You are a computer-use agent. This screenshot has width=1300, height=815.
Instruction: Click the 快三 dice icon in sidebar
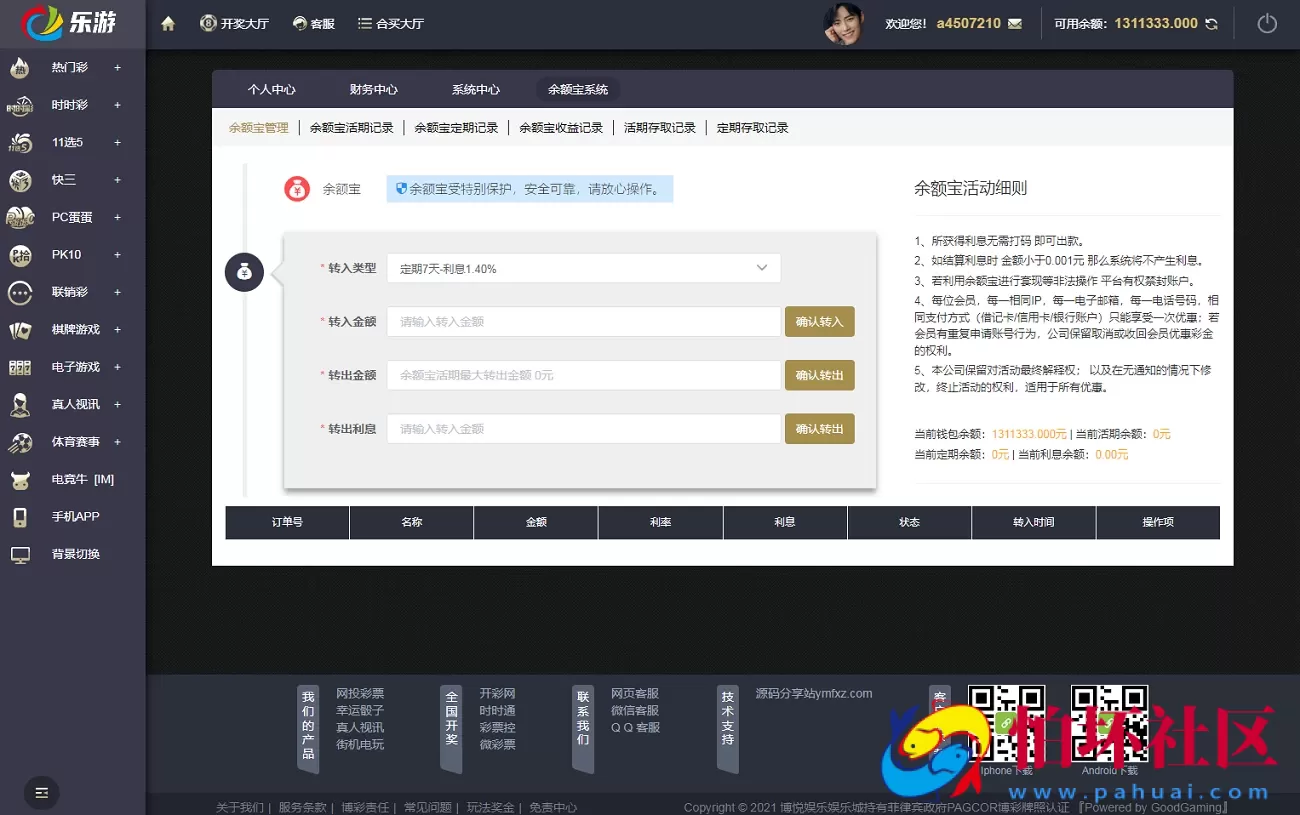pyautogui.click(x=22, y=179)
